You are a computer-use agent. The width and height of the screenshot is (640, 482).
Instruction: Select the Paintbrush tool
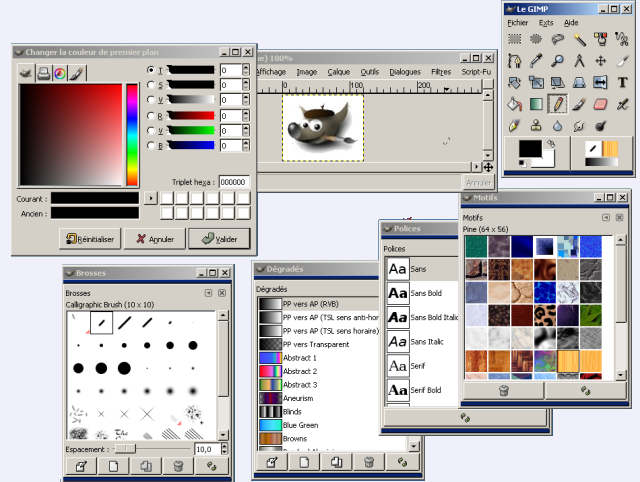click(x=579, y=104)
